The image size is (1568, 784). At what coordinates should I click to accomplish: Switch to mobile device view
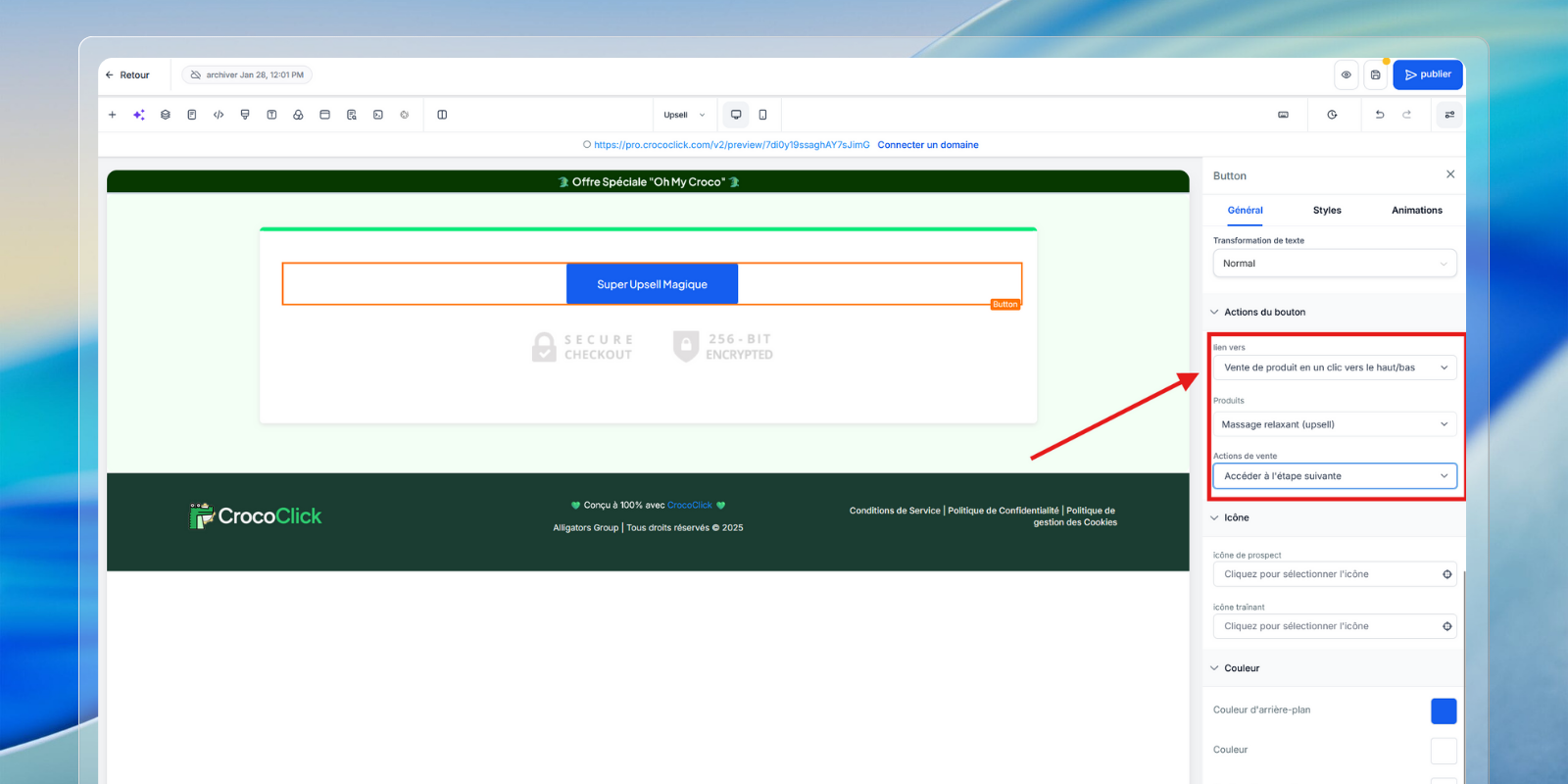pyautogui.click(x=762, y=115)
